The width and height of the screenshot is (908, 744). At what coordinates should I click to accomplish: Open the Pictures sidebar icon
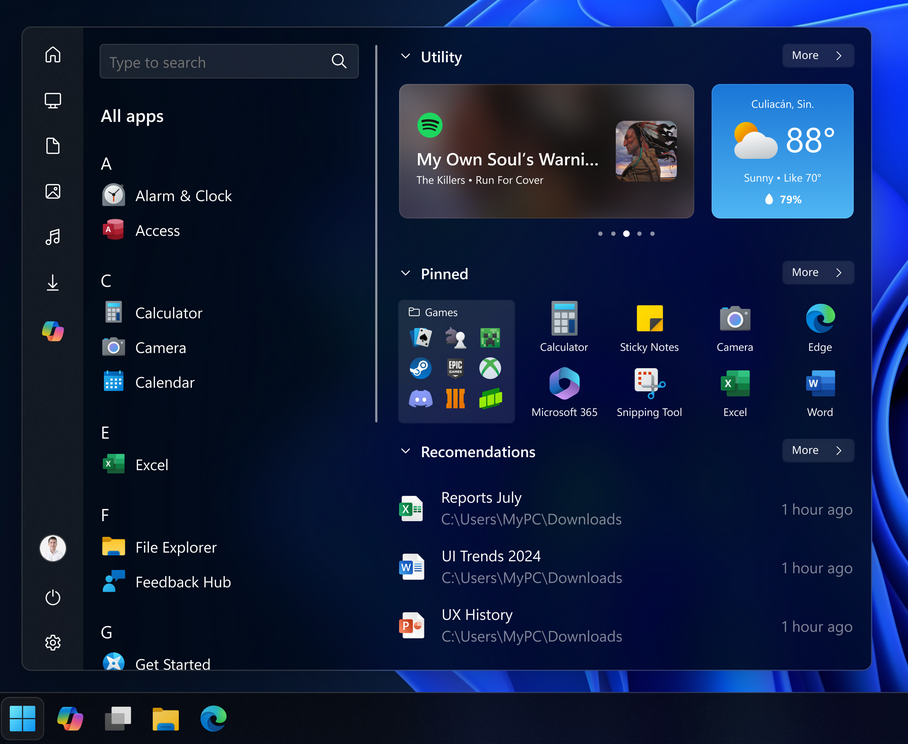53,191
